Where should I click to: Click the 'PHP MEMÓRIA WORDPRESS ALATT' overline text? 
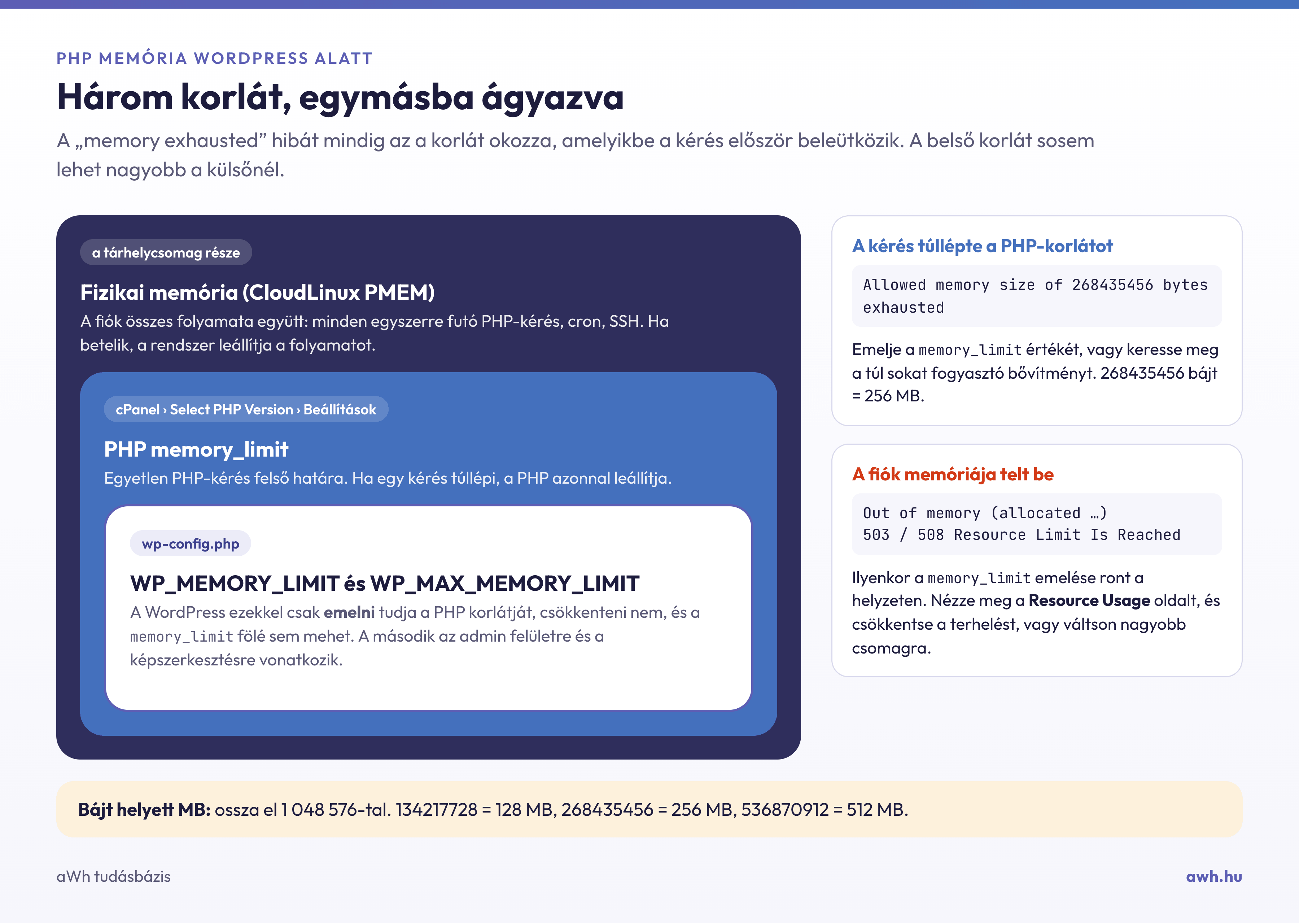tap(214, 58)
